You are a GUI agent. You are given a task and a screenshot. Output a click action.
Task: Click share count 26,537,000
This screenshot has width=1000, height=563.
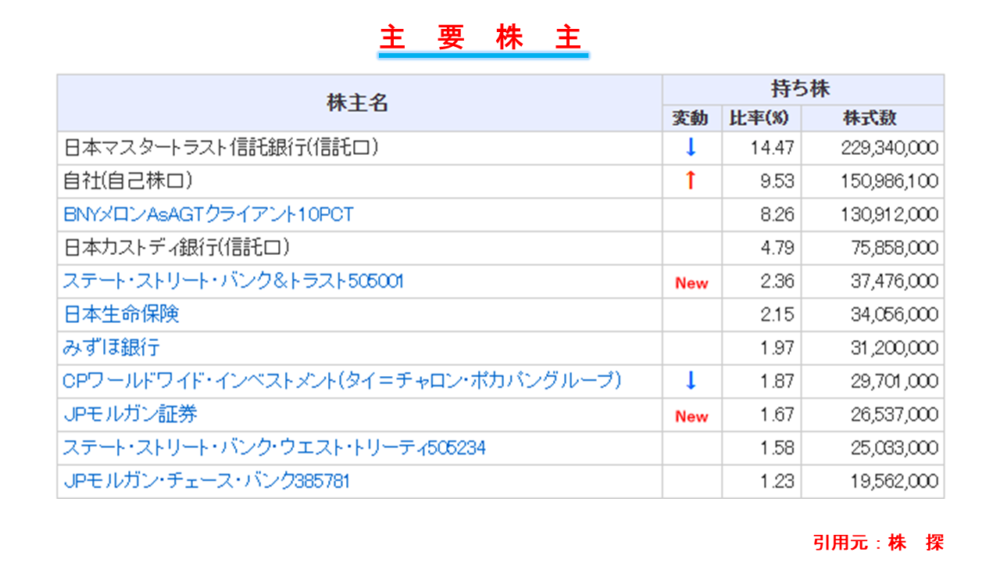895,414
